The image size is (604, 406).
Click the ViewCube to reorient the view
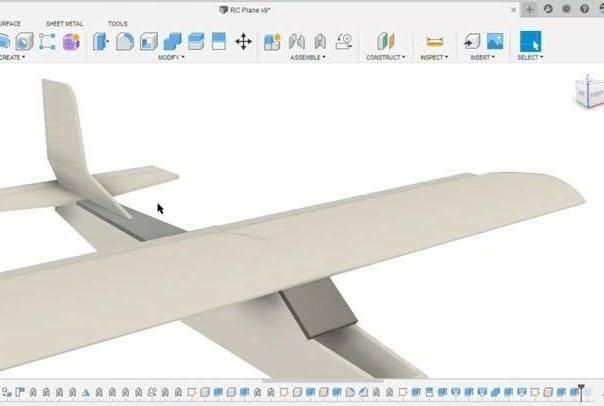(x=589, y=92)
